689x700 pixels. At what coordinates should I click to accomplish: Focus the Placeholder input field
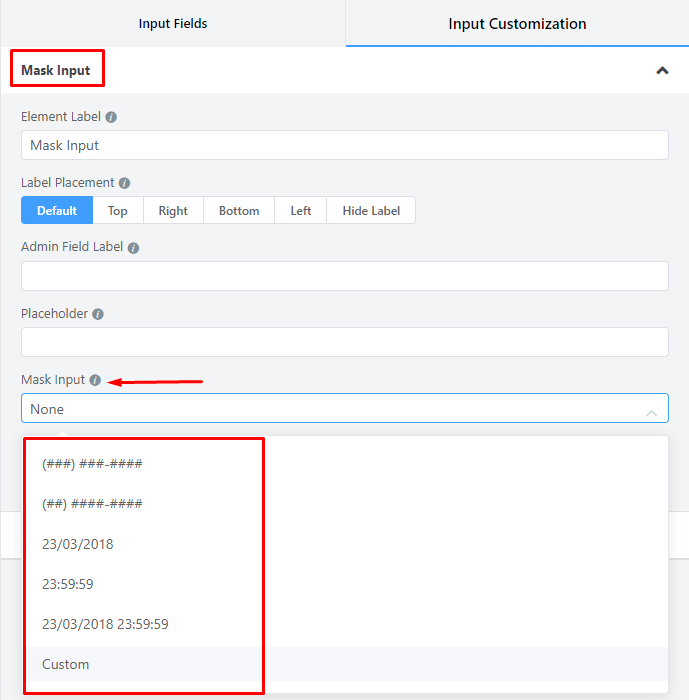(x=344, y=342)
